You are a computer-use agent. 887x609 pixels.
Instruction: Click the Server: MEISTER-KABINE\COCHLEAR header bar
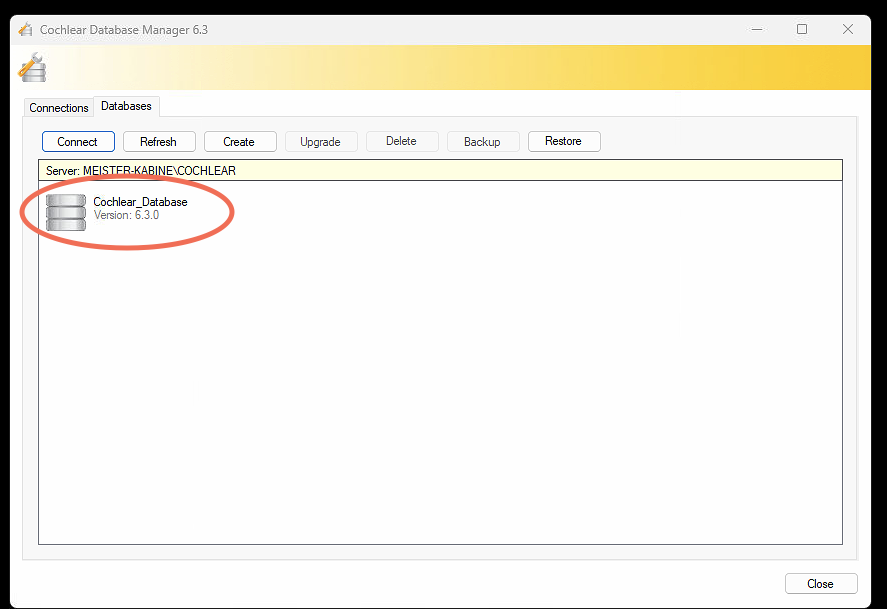point(440,171)
